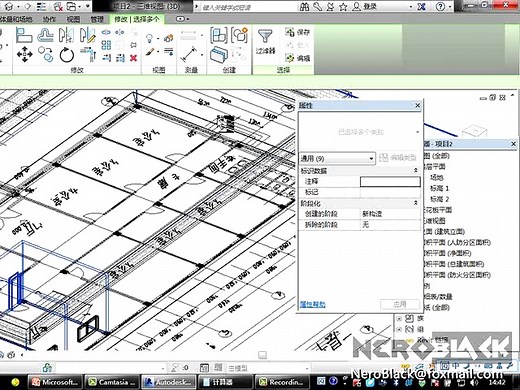The width and height of the screenshot is (520, 390).
Task: Open the 协作 ribbon tab
Action: pos(49,19)
